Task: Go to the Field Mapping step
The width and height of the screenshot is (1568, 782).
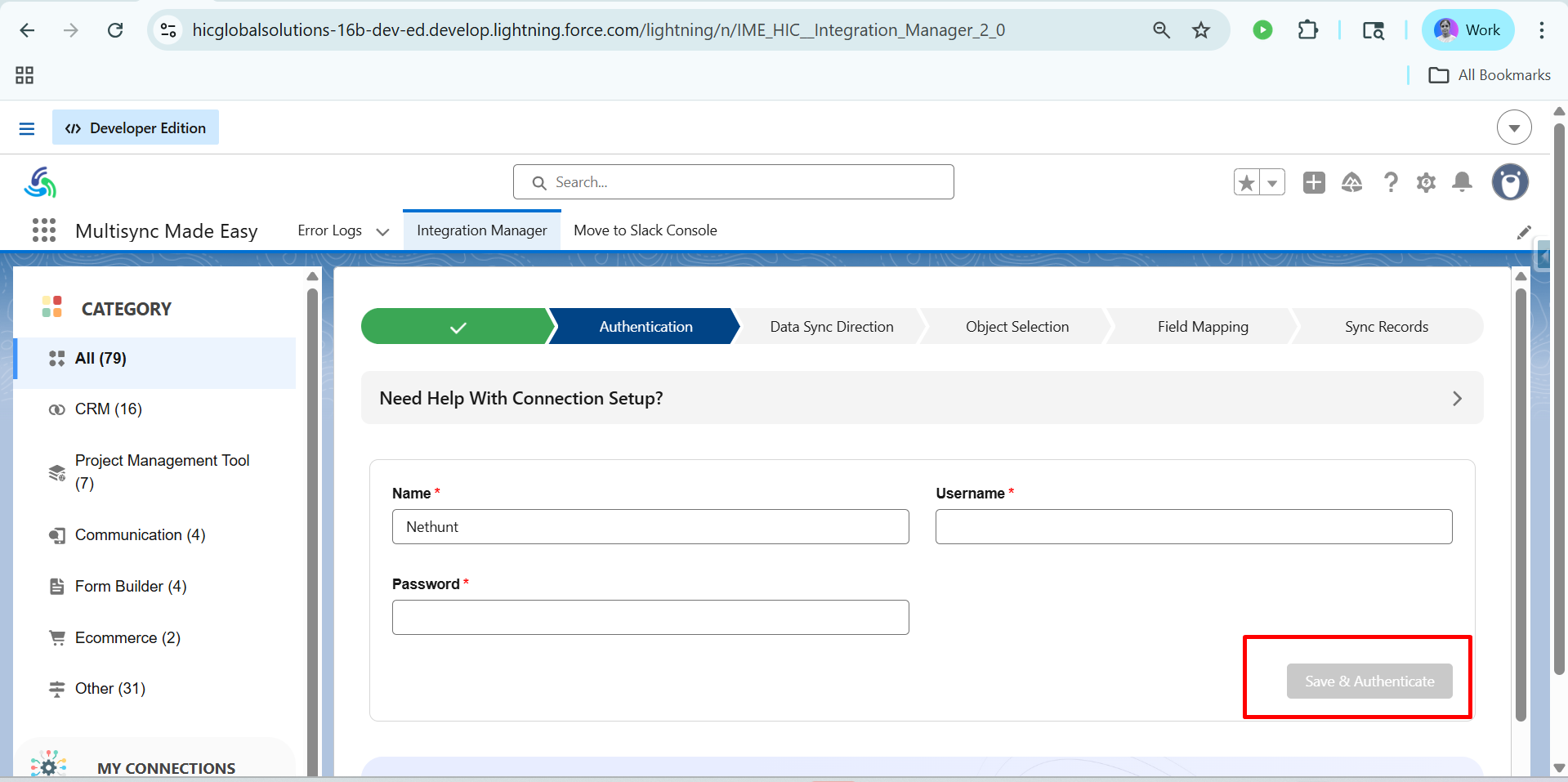Action: point(1203,327)
